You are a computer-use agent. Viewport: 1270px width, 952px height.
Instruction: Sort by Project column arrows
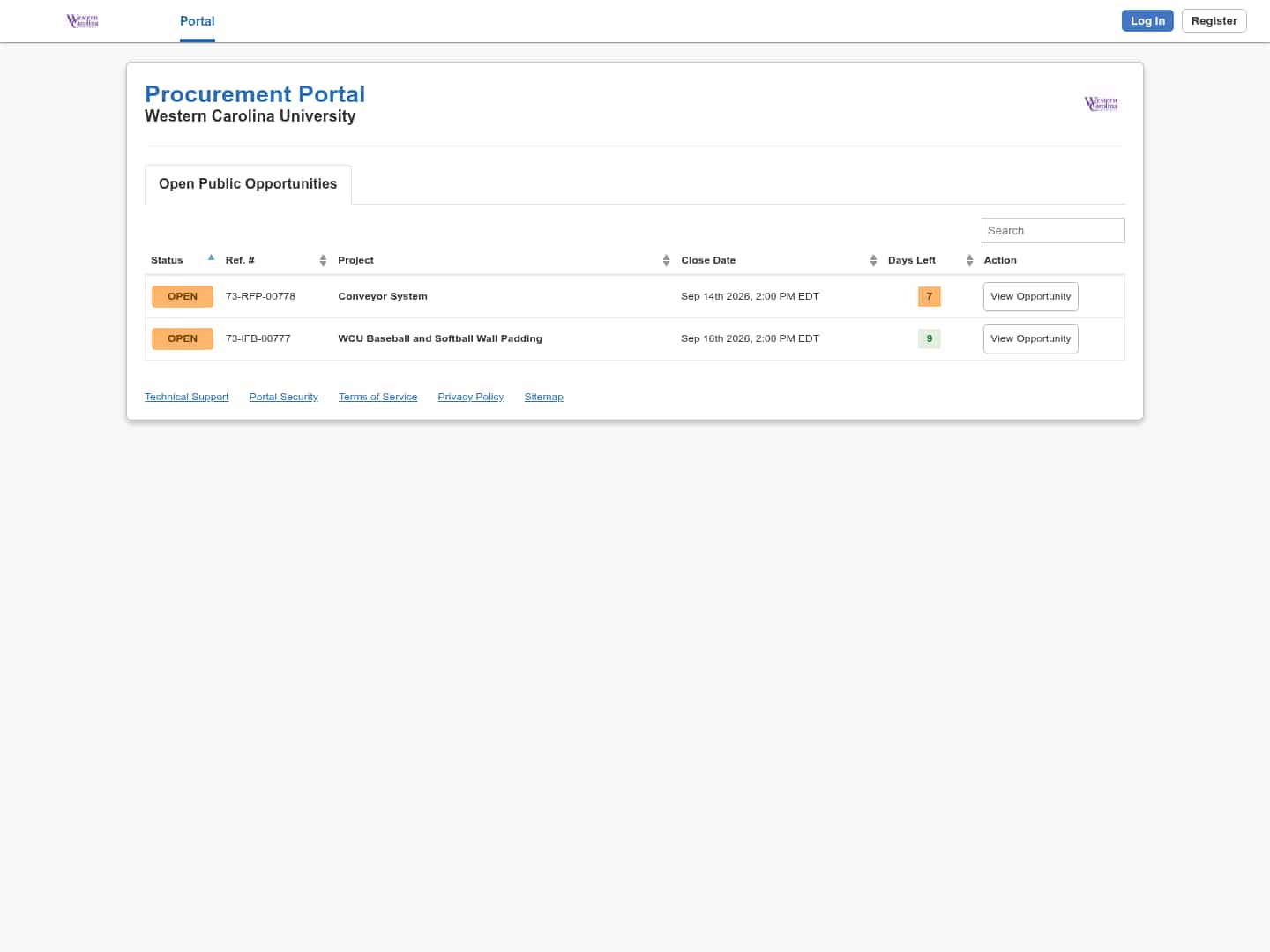[x=666, y=260]
